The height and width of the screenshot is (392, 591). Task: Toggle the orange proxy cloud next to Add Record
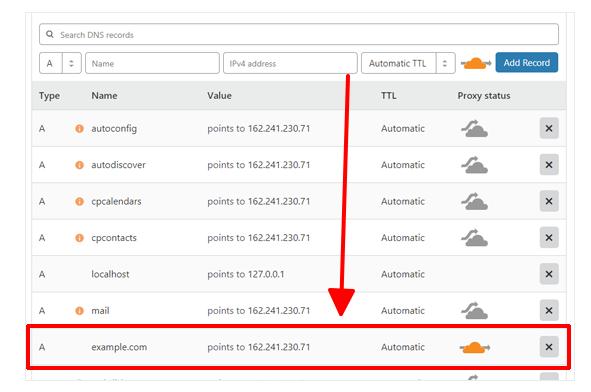pos(476,63)
